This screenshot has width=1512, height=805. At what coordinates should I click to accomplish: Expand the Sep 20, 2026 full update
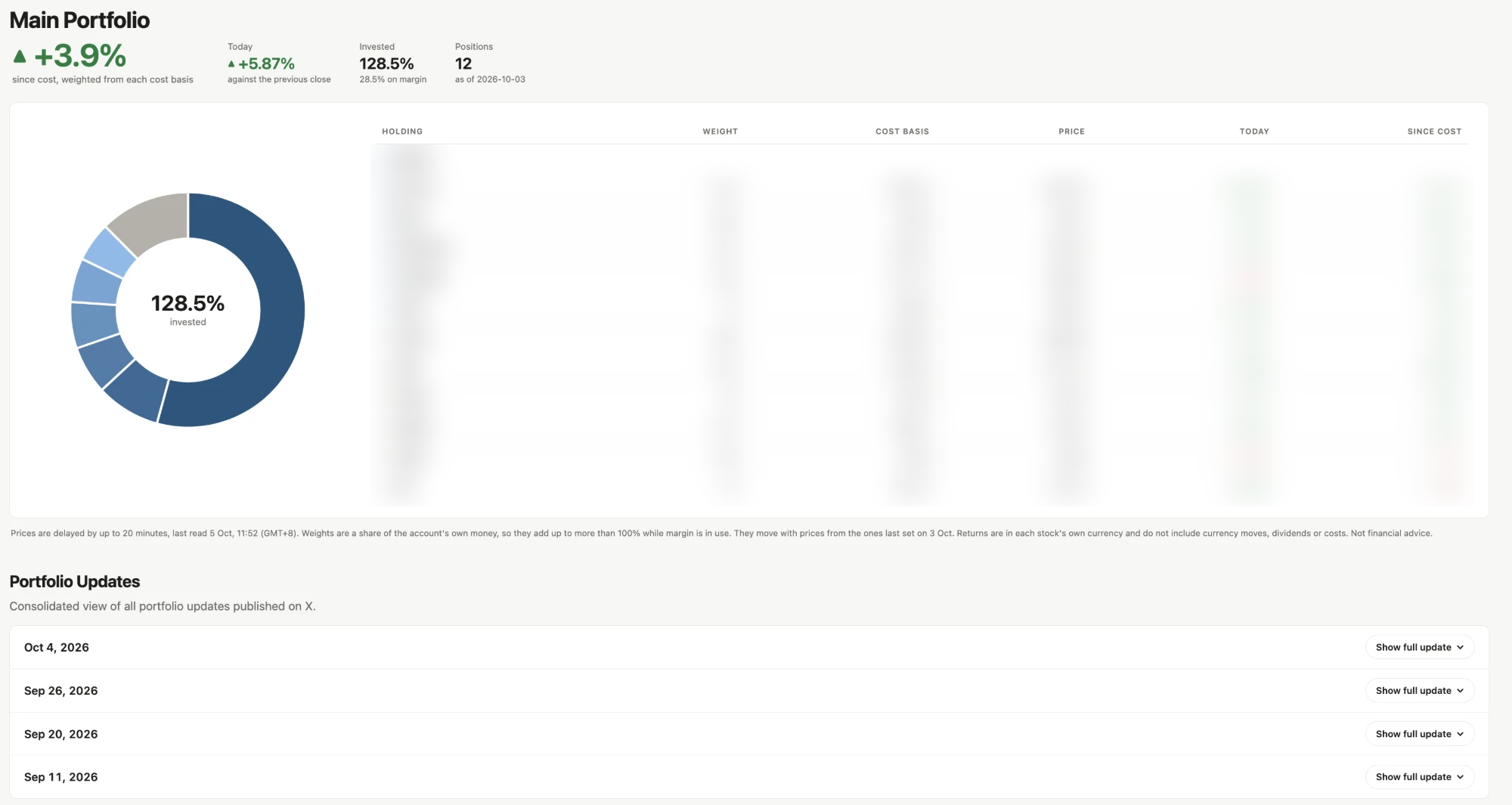point(1419,734)
